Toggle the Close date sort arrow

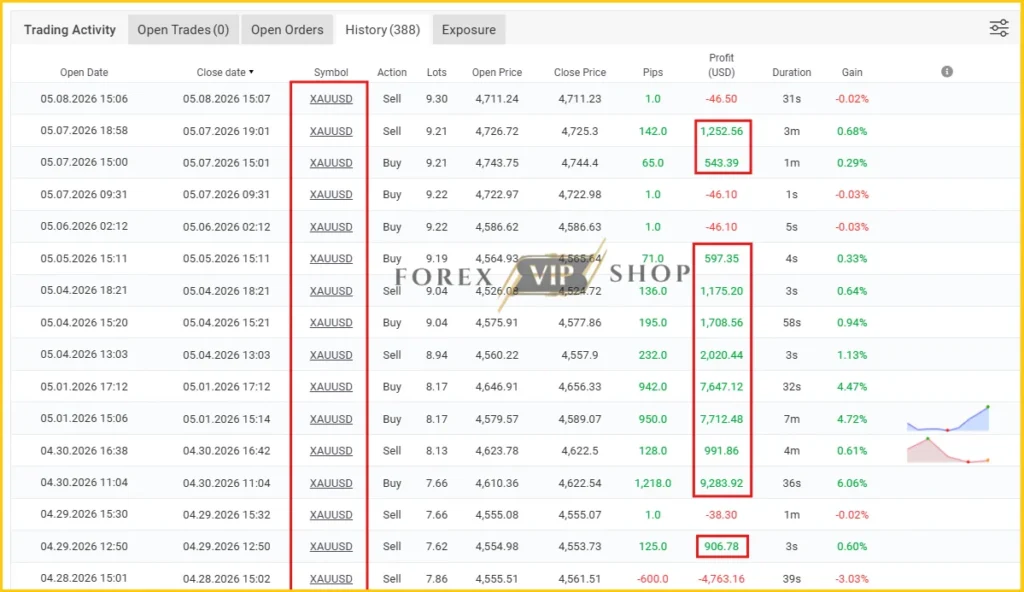point(251,72)
